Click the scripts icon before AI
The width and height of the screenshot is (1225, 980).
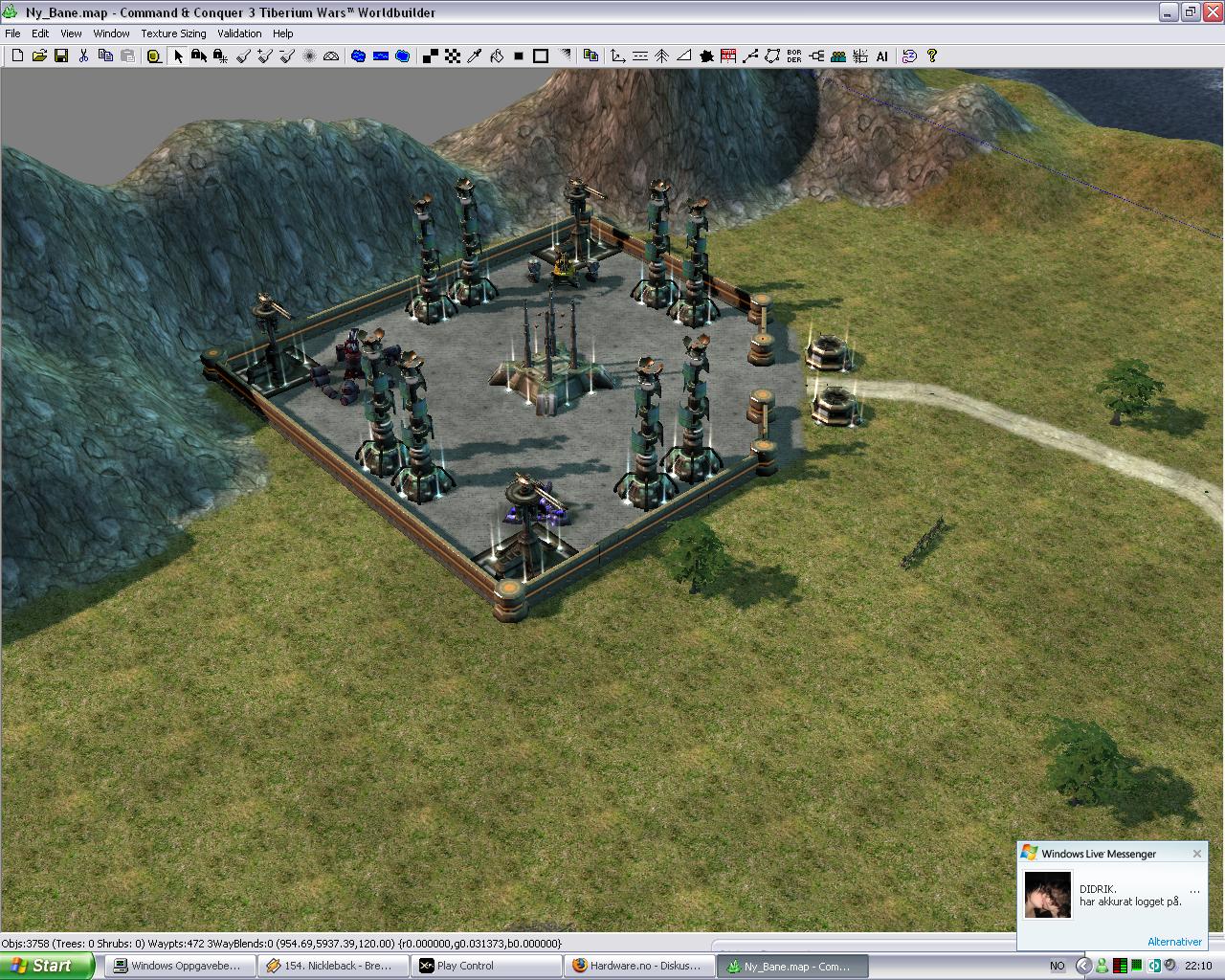(x=860, y=56)
